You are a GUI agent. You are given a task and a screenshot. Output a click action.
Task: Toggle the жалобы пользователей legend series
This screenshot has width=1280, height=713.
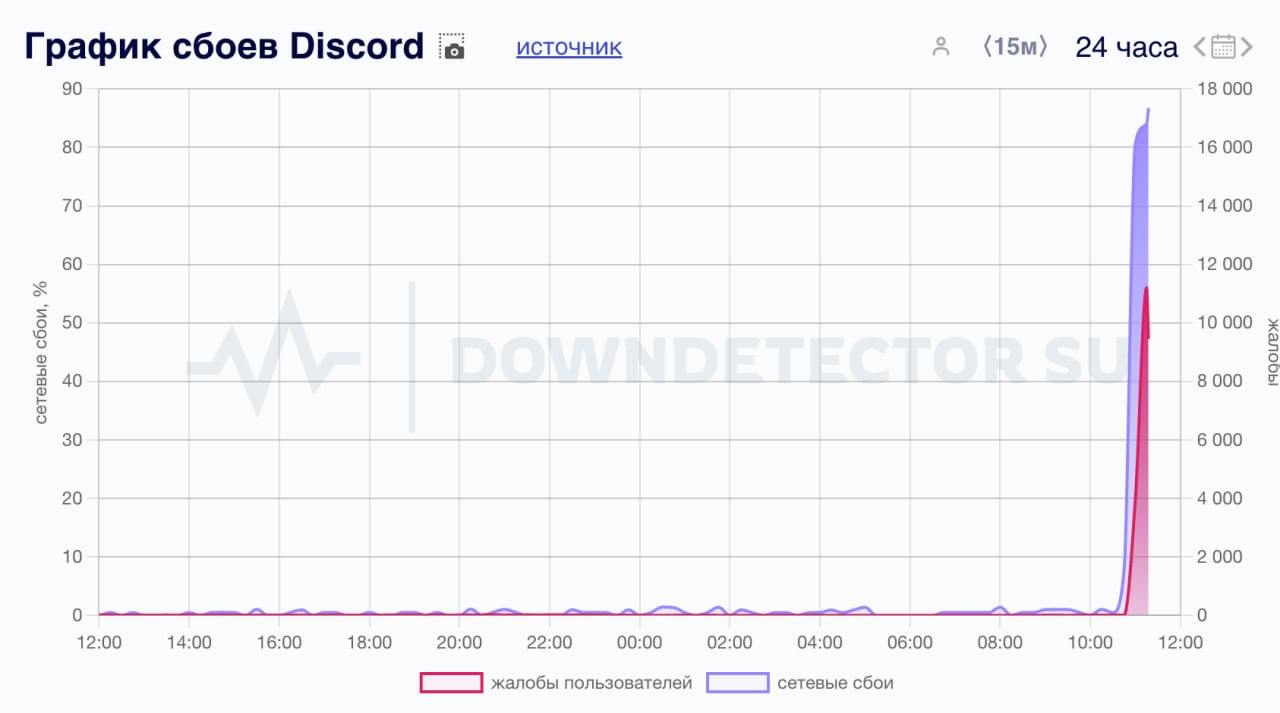tap(591, 683)
